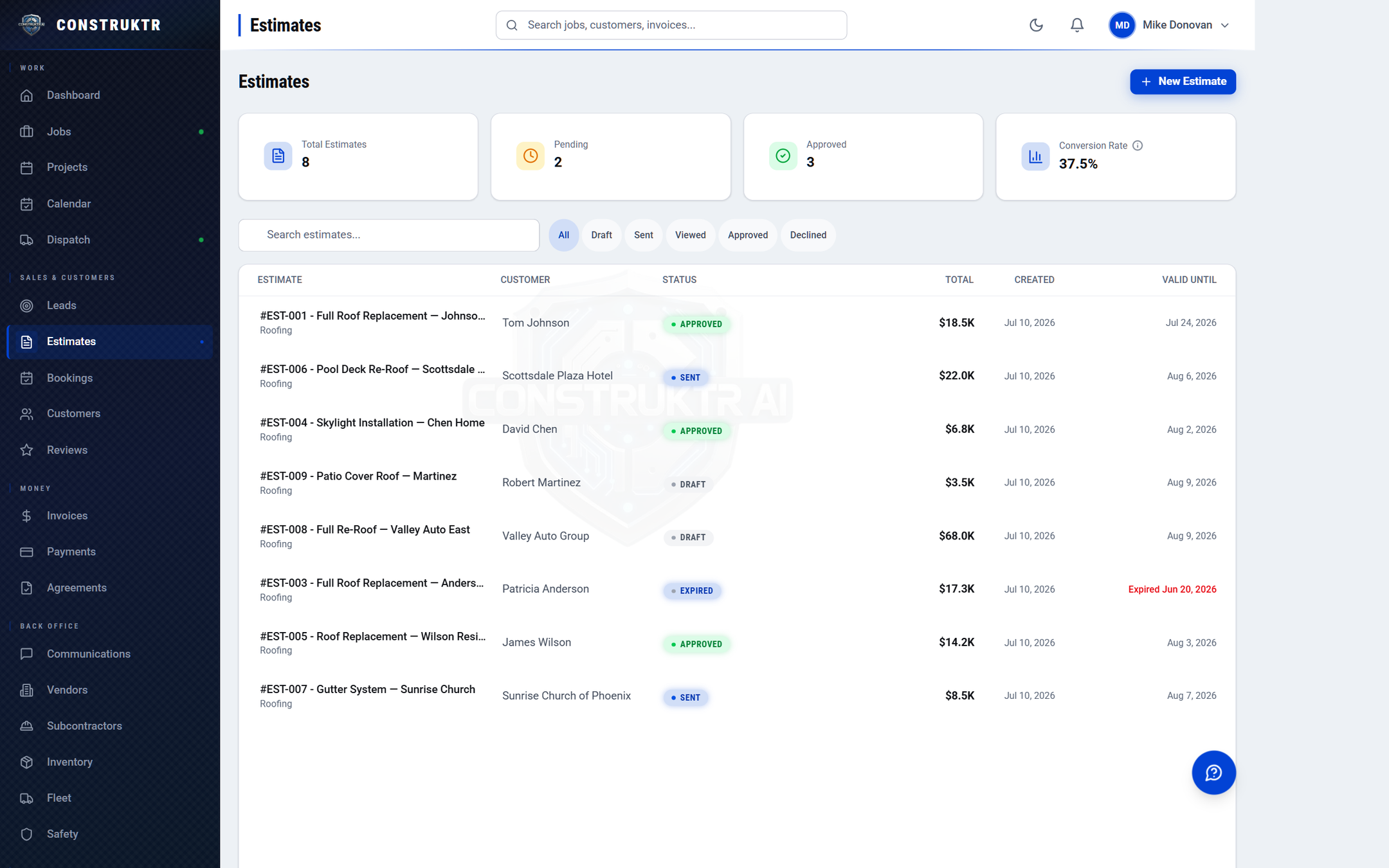1389x868 pixels.
Task: Click customer Sunrise Church of Phoenix
Action: pos(567,696)
